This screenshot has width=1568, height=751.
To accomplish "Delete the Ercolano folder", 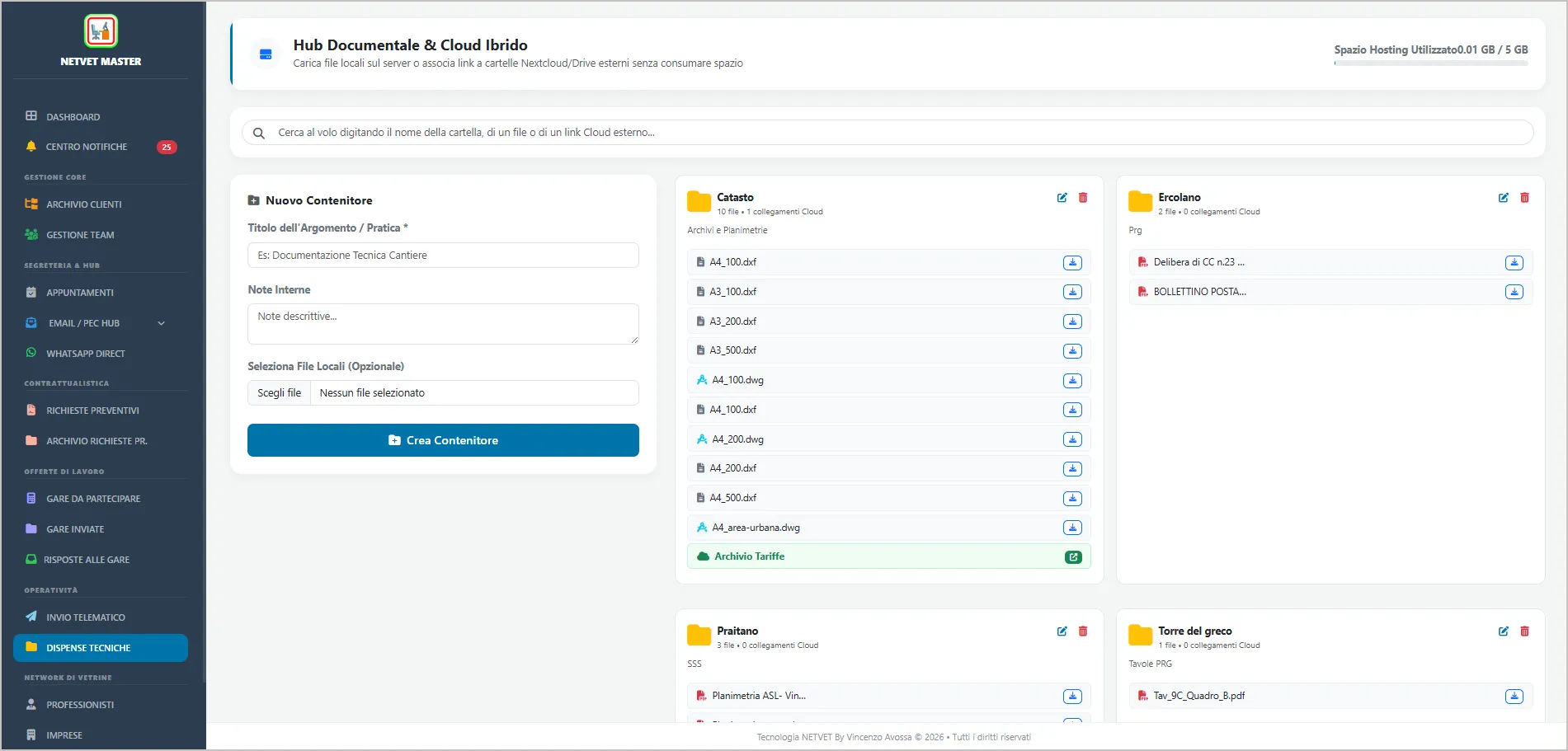I will pyautogui.click(x=1524, y=198).
